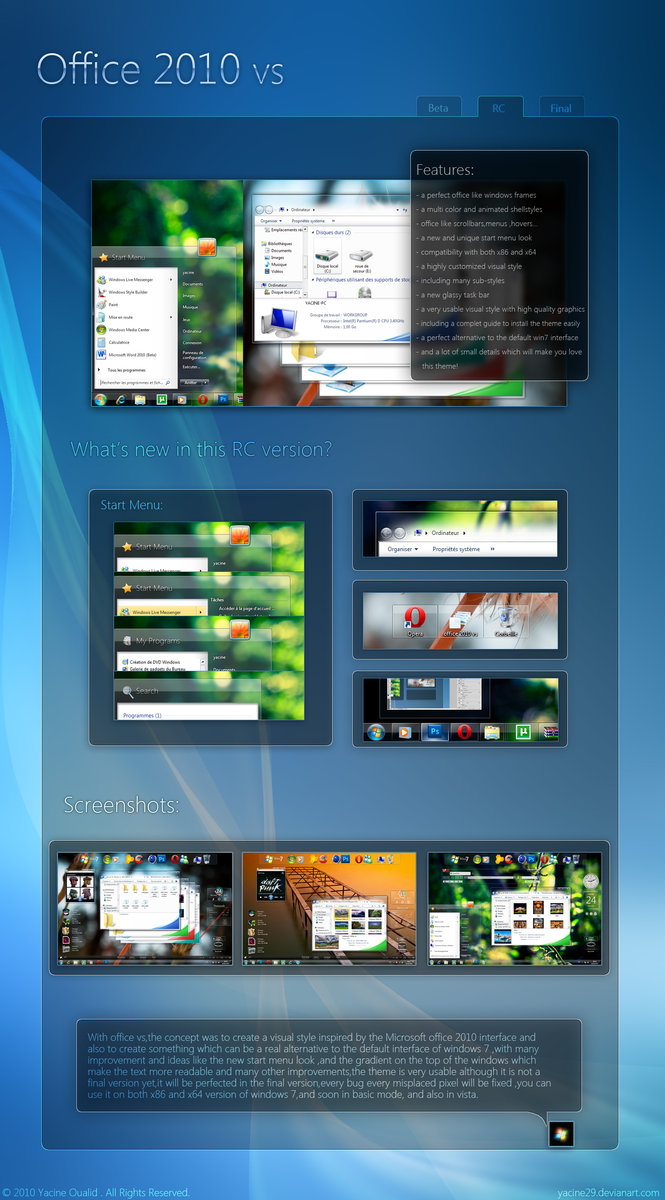The image size is (665, 1200).
Task: Open Microsoft Word 2010 (Beta) entry
Action: tap(134, 355)
